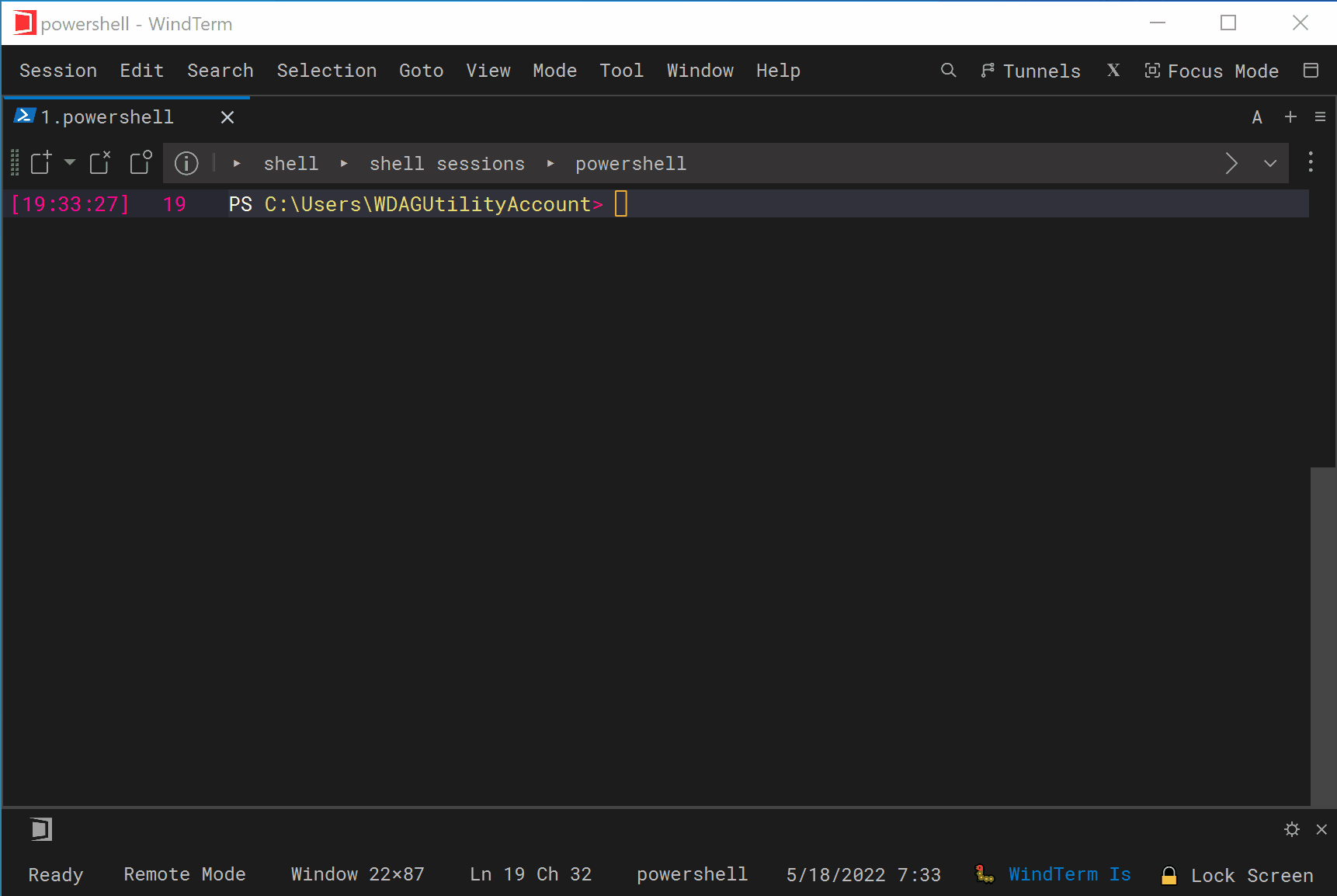Select the powershell breadcrumb
This screenshot has height=896, width=1337.
[x=631, y=164]
